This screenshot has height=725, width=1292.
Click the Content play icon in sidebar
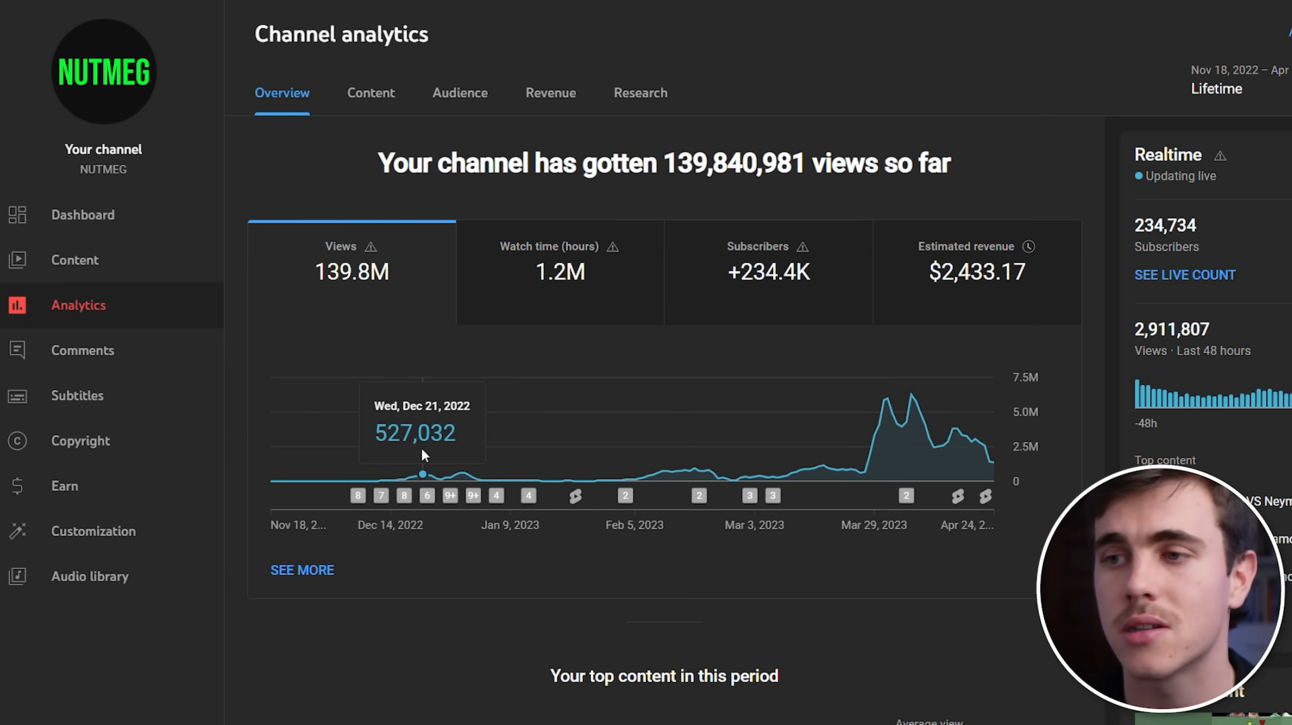[17, 260]
